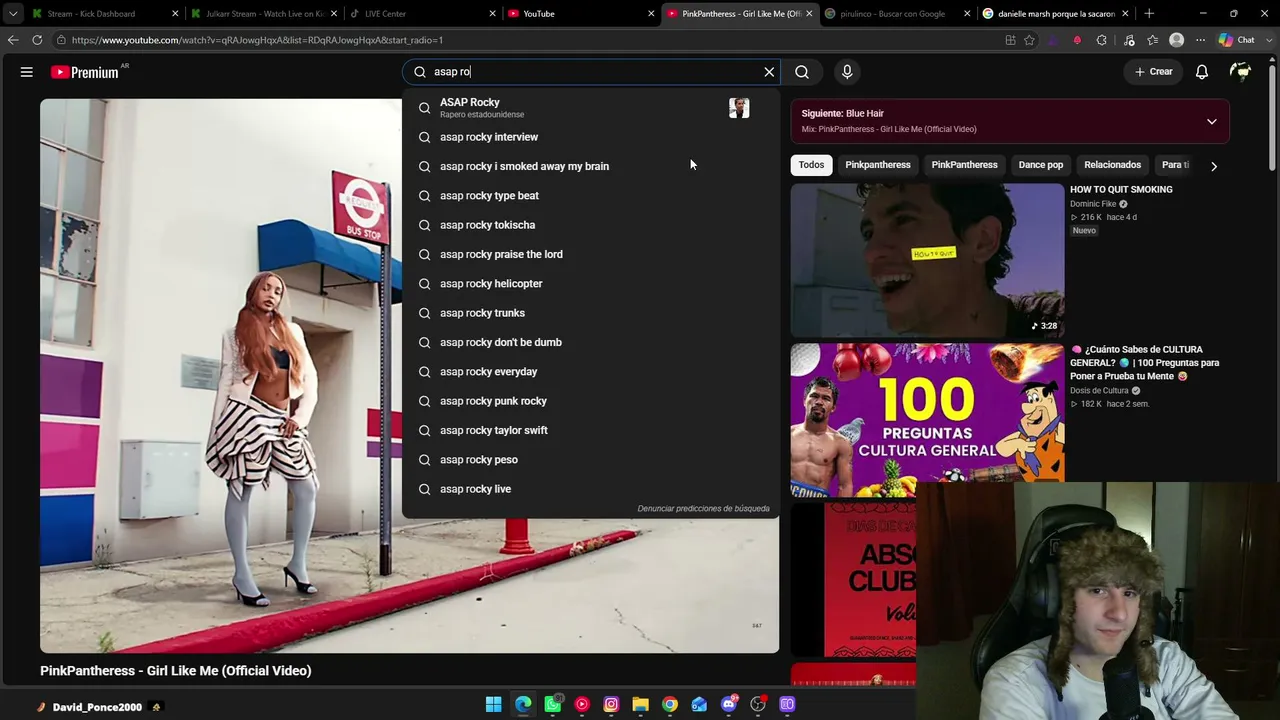
Task: Open 100 Preguntas Cultura General thumbnail
Action: coord(927,420)
